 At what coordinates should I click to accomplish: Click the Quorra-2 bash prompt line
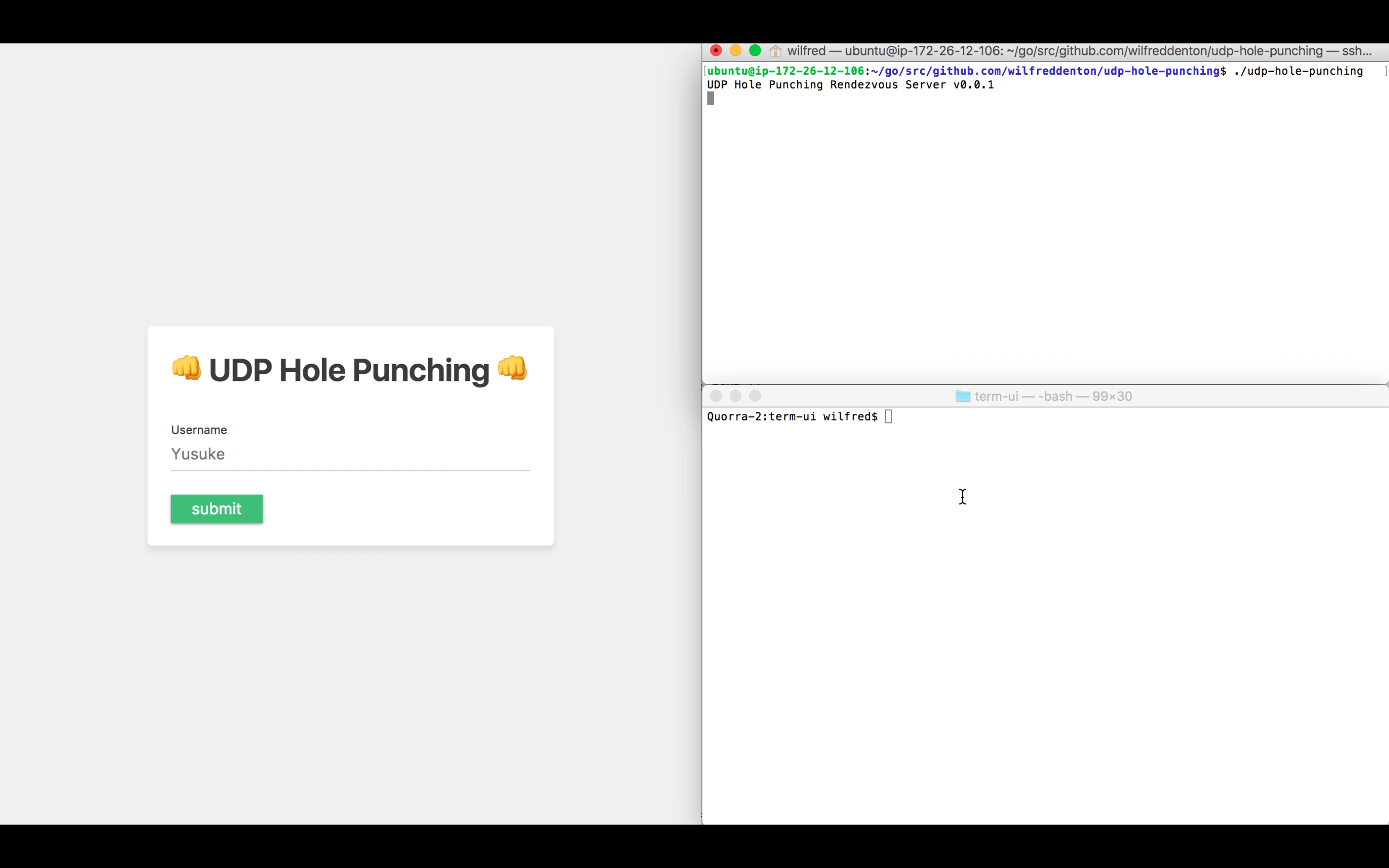(792, 417)
